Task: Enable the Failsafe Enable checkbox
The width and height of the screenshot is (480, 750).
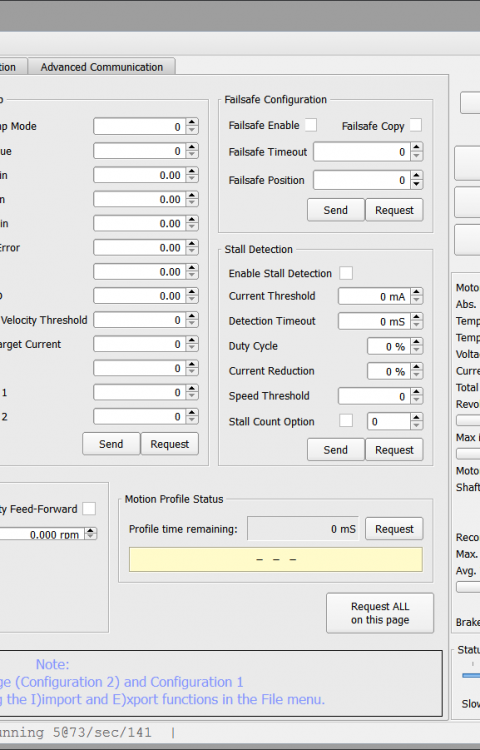Action: pyautogui.click(x=311, y=125)
